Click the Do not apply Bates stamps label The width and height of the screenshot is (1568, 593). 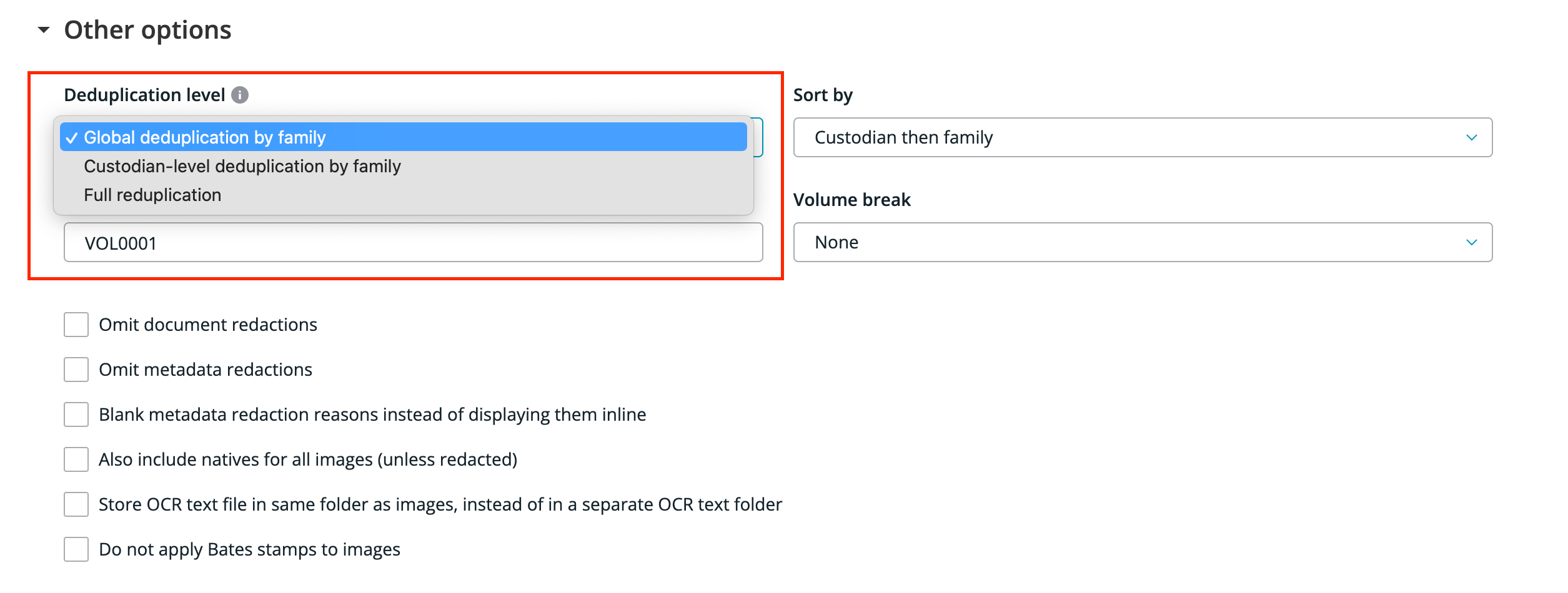click(x=249, y=549)
